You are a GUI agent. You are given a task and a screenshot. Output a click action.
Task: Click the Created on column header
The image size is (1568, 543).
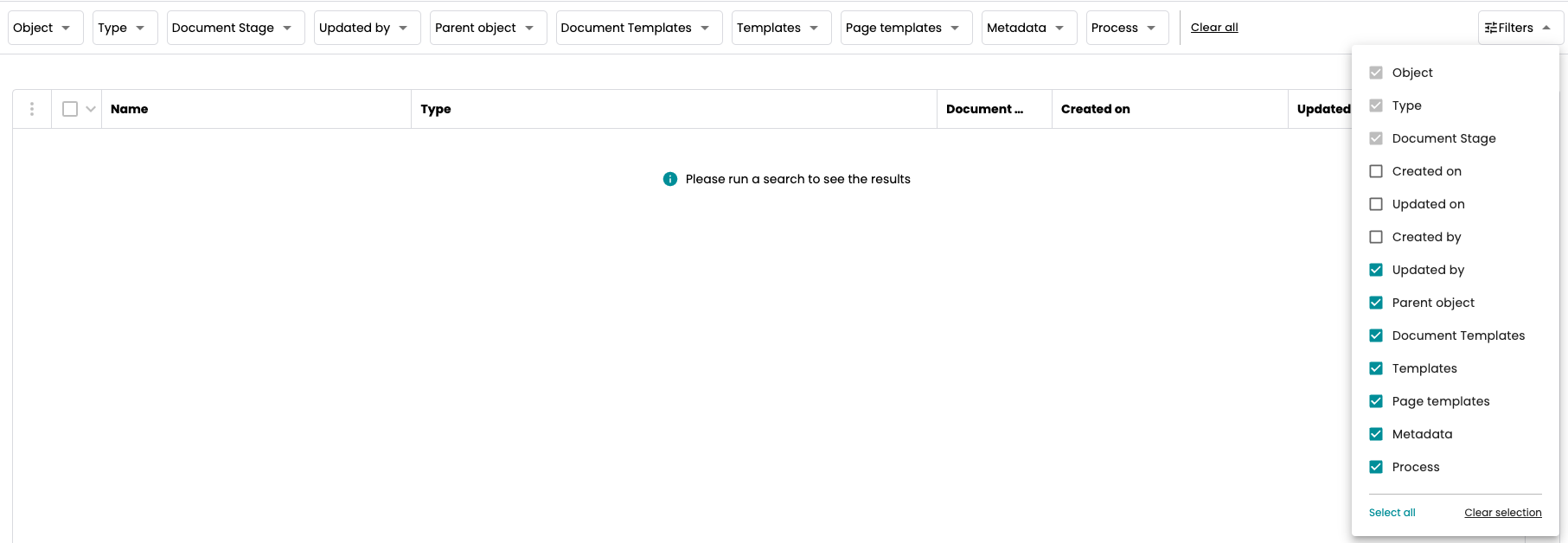pyautogui.click(x=1095, y=109)
